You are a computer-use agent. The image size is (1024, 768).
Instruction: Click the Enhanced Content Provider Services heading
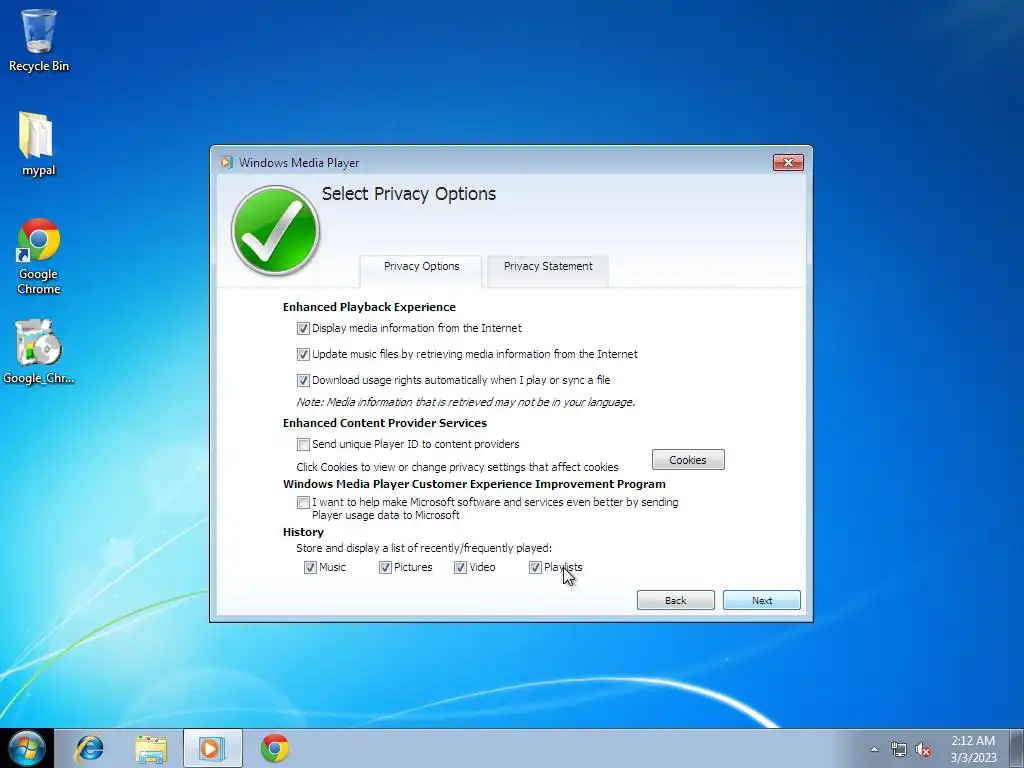point(385,423)
